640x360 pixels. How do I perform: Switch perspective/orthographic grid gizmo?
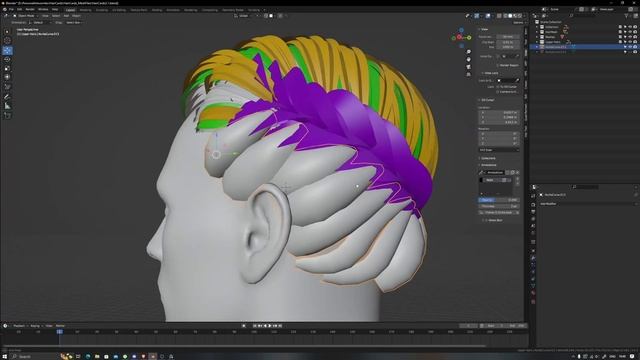pos(469,74)
